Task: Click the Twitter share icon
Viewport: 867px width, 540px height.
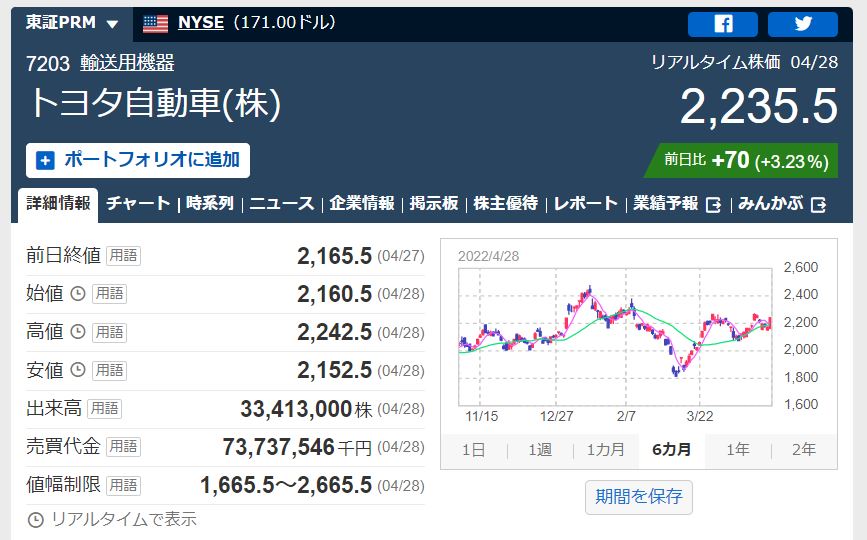Action: [803, 24]
